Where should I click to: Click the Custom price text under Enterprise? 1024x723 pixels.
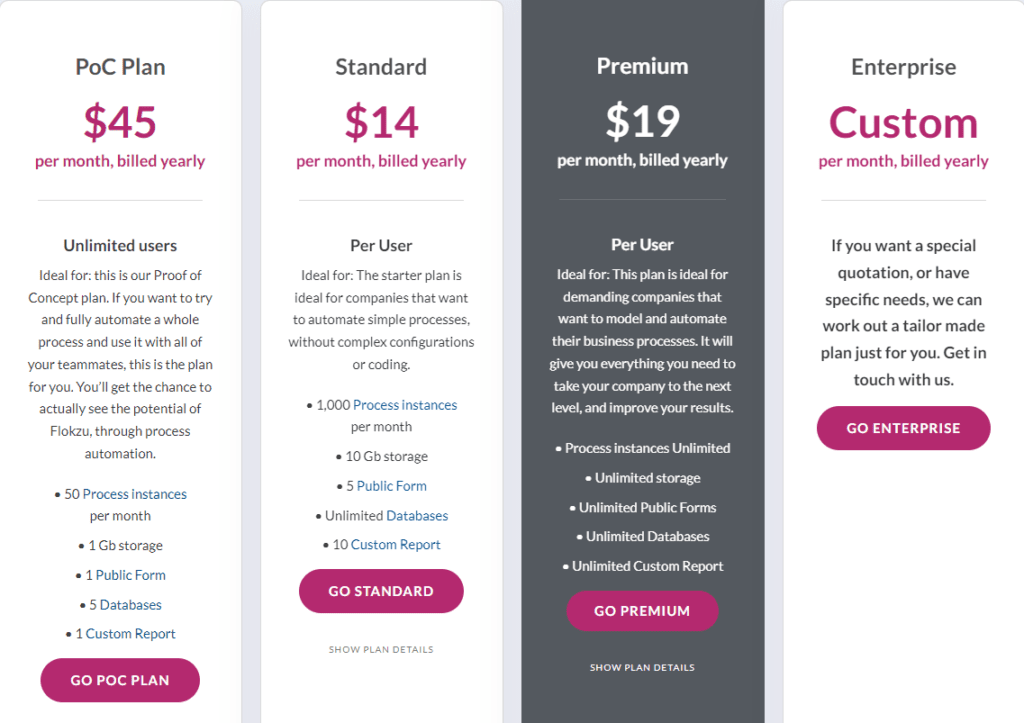(x=903, y=123)
